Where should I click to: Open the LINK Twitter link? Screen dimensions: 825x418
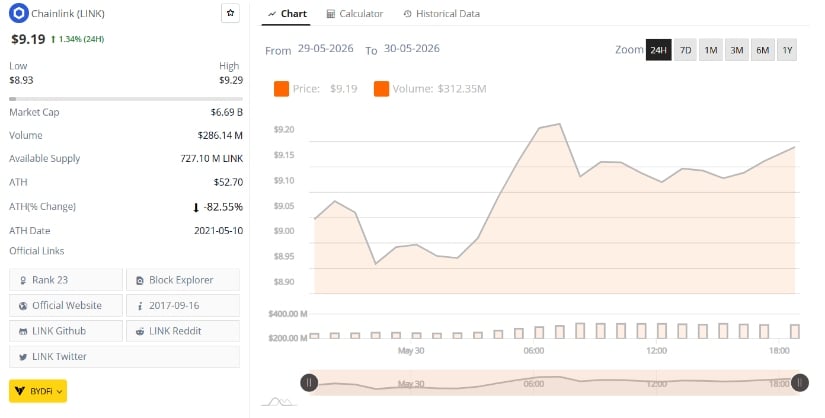pyautogui.click(x=124, y=356)
